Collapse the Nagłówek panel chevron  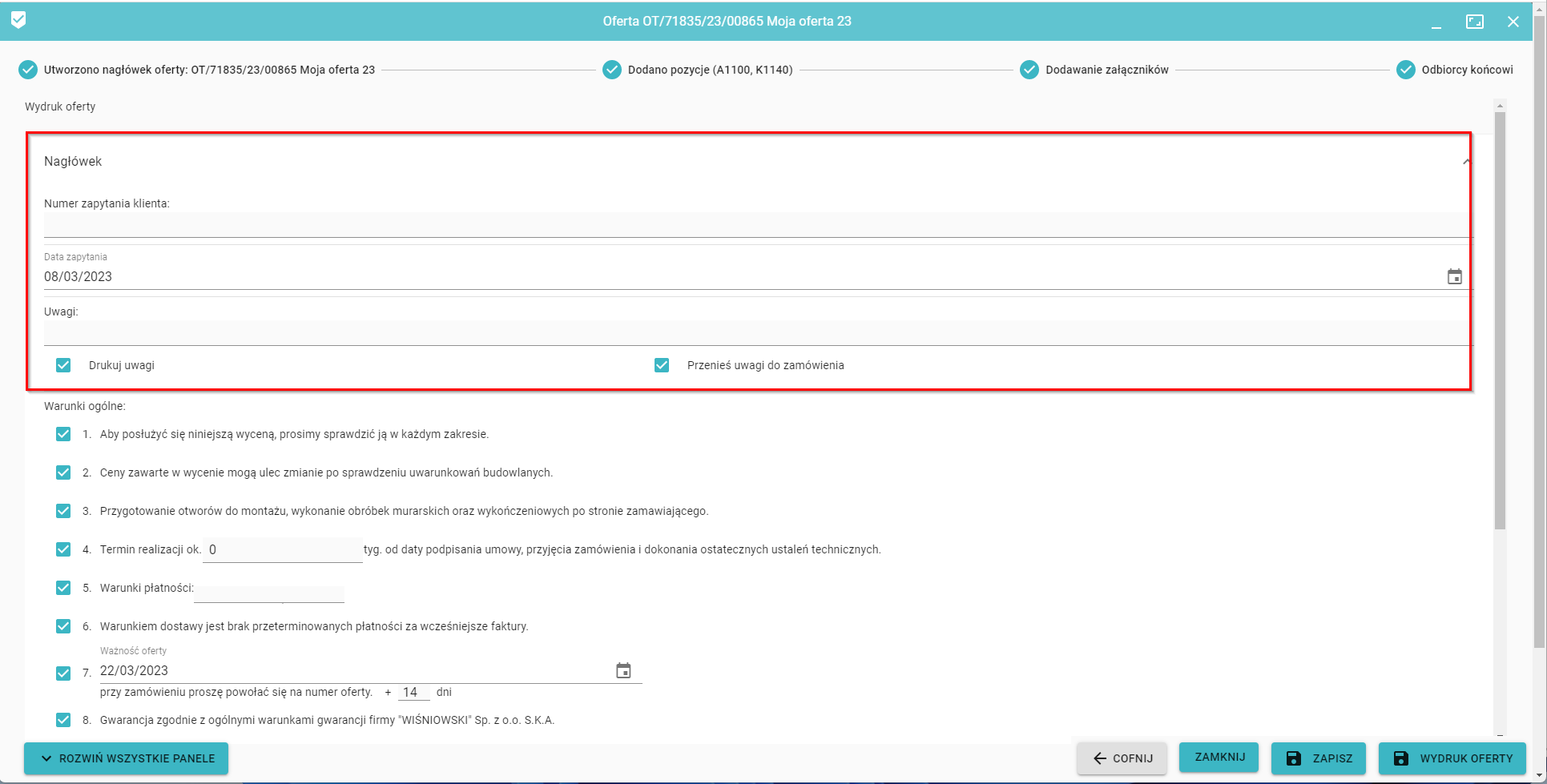click(x=1465, y=162)
